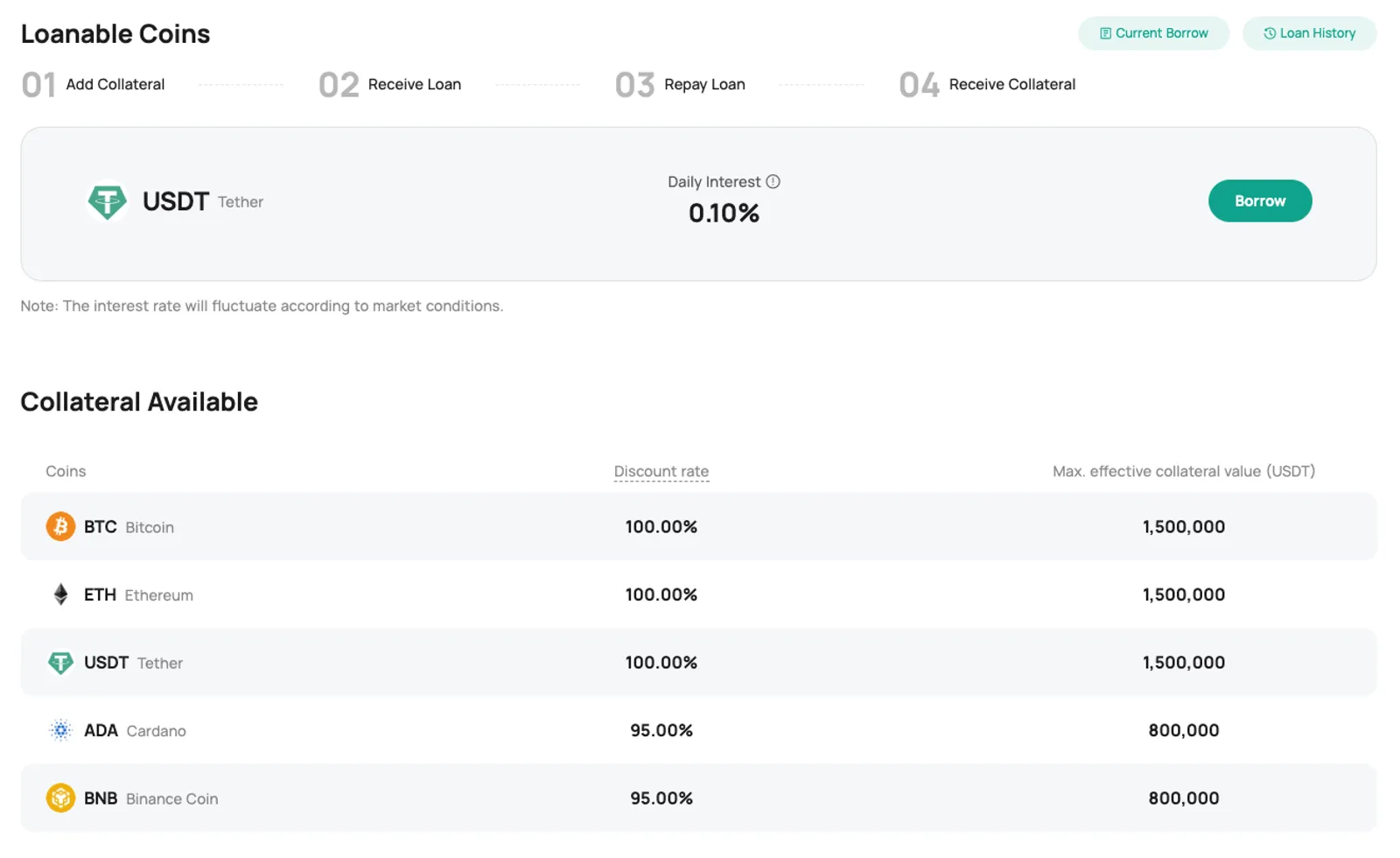1400x858 pixels.
Task: Click the Max. effective collateral value header
Action: [1184, 471]
